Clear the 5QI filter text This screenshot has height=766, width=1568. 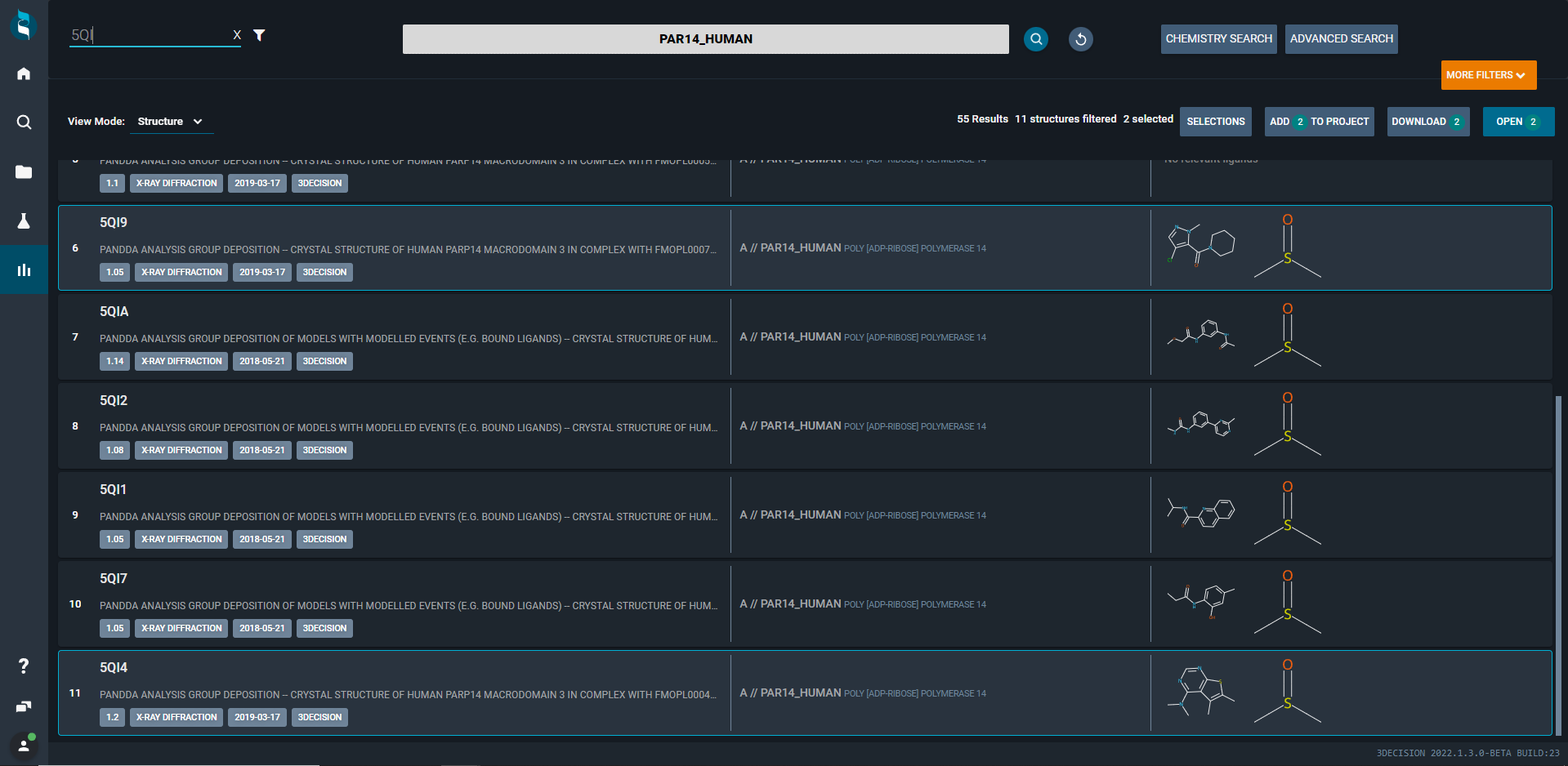pyautogui.click(x=237, y=35)
